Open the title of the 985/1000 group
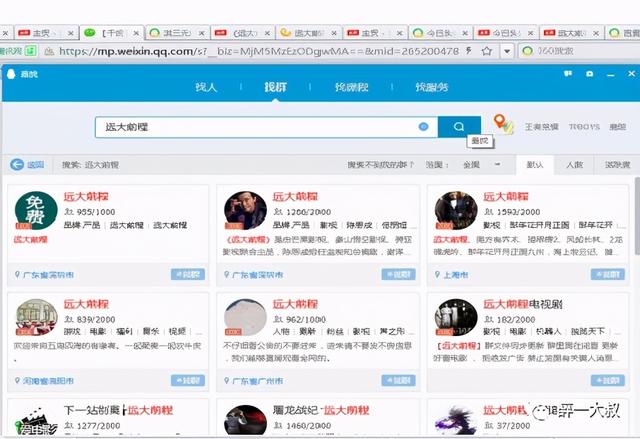 [x=86, y=197]
